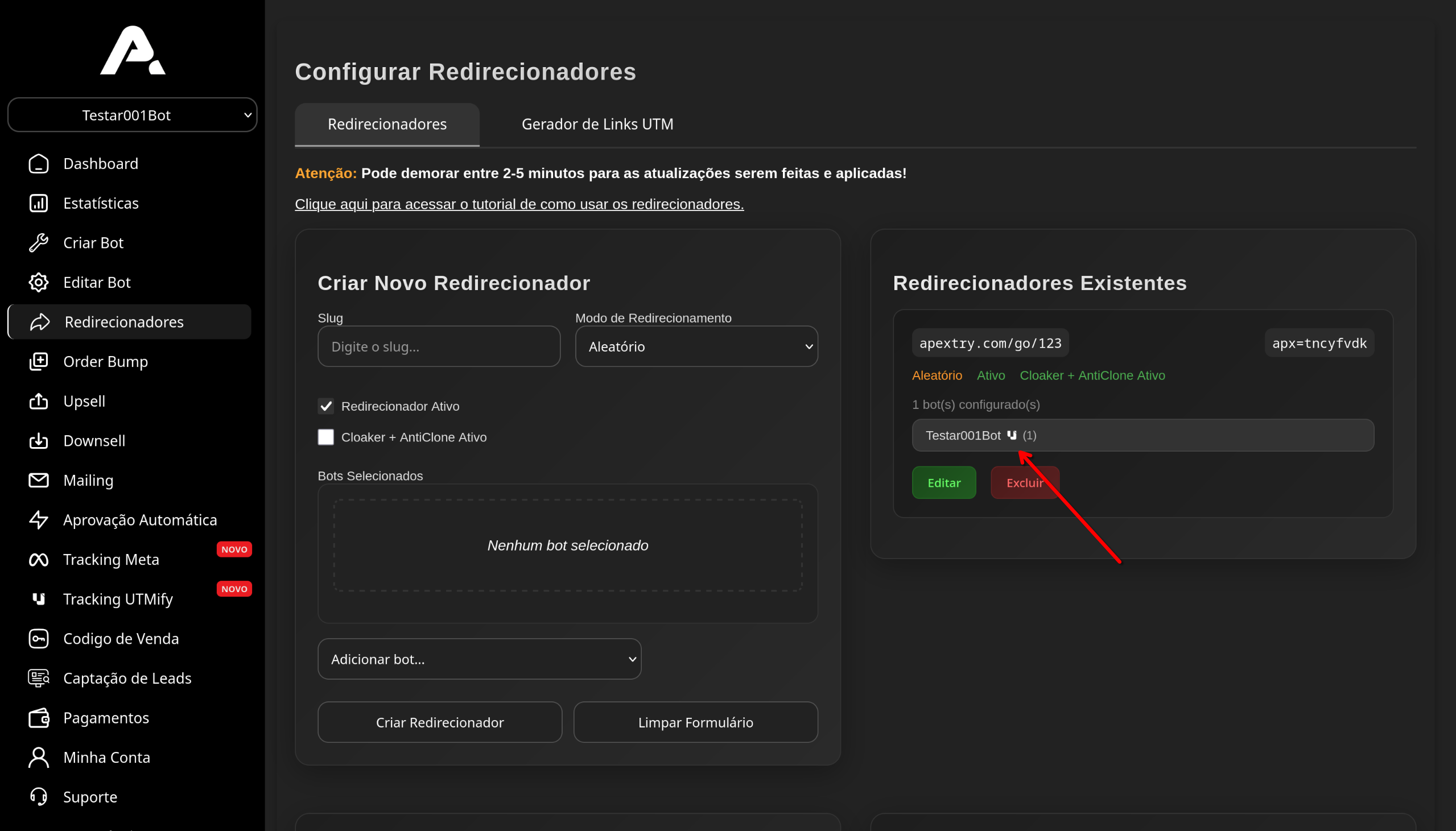The image size is (1456, 831).
Task: Click the Cloaker + AntiClone Ativo status label
Action: (x=1092, y=375)
